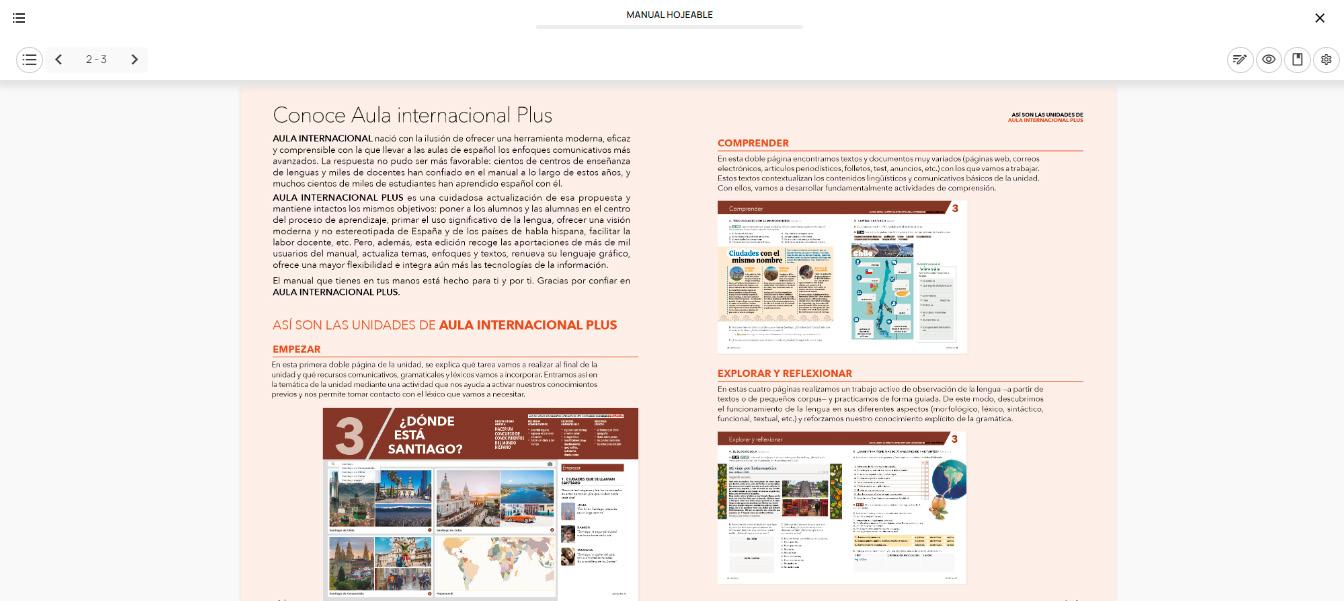1344x601 pixels.
Task: Open the circled index list button
Action: click(x=30, y=60)
